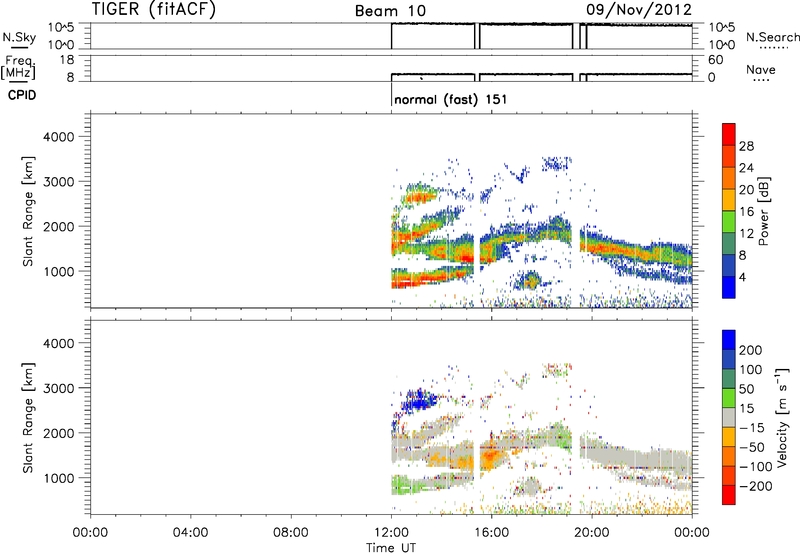Pick the bright blue bottom power colorbar segment

tap(729, 287)
